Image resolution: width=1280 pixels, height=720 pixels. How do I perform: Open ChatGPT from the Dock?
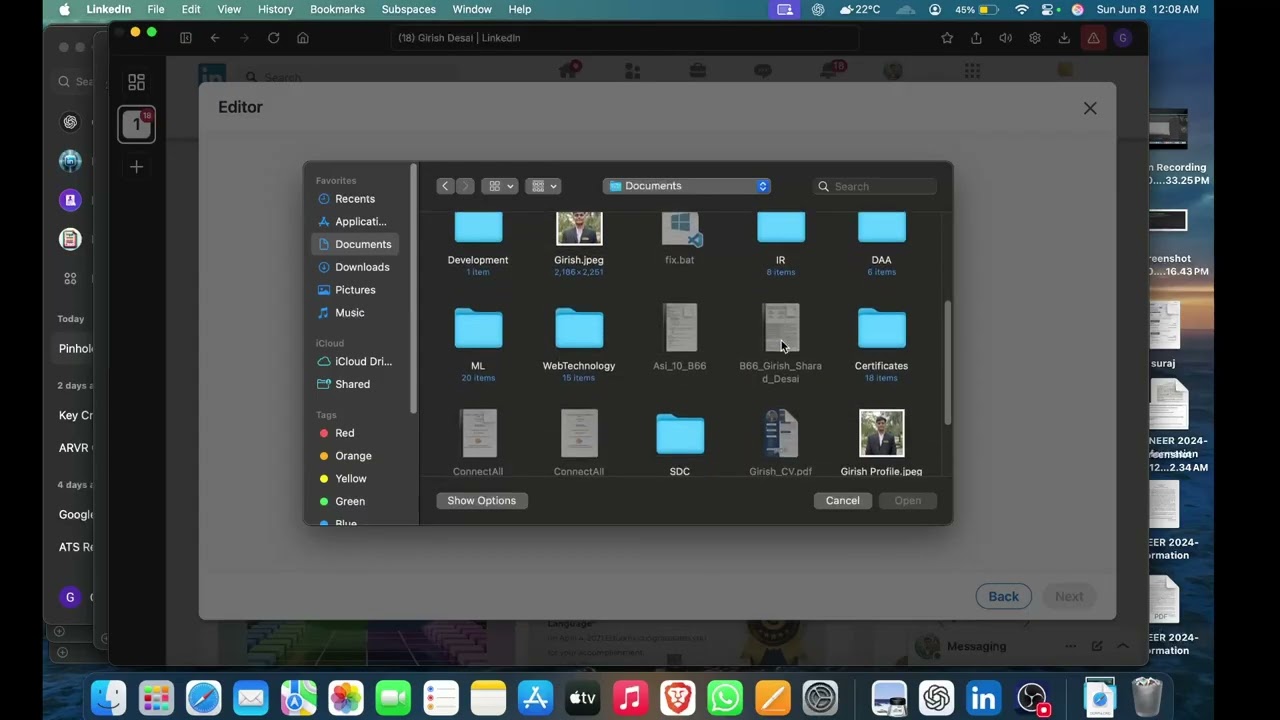coord(937,697)
